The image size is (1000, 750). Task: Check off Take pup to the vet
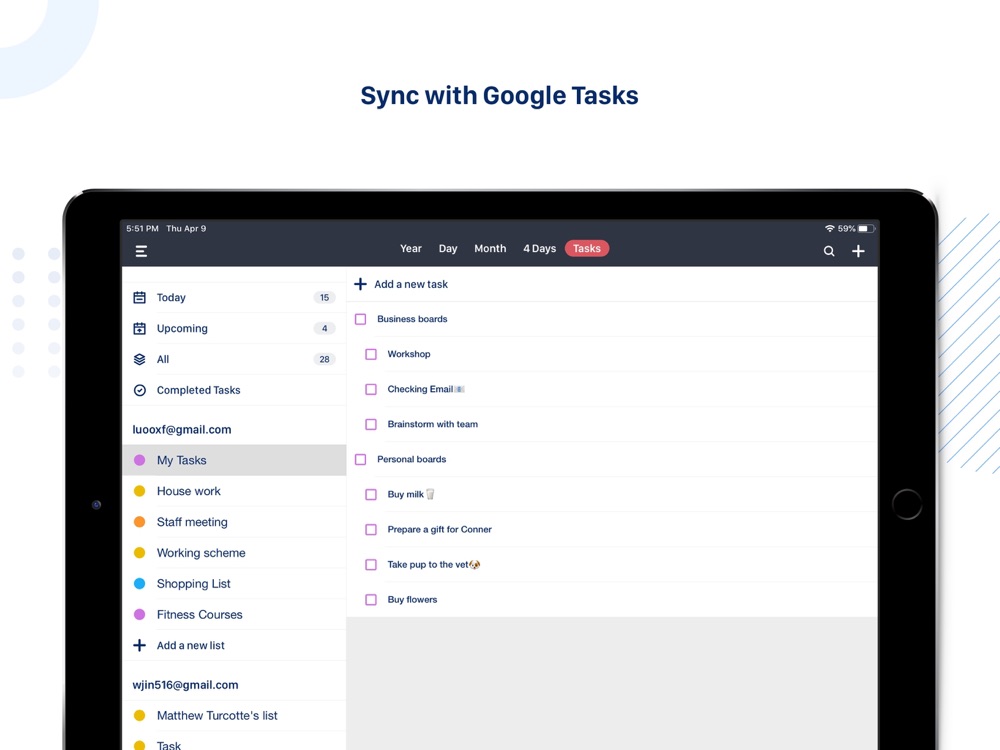point(371,565)
